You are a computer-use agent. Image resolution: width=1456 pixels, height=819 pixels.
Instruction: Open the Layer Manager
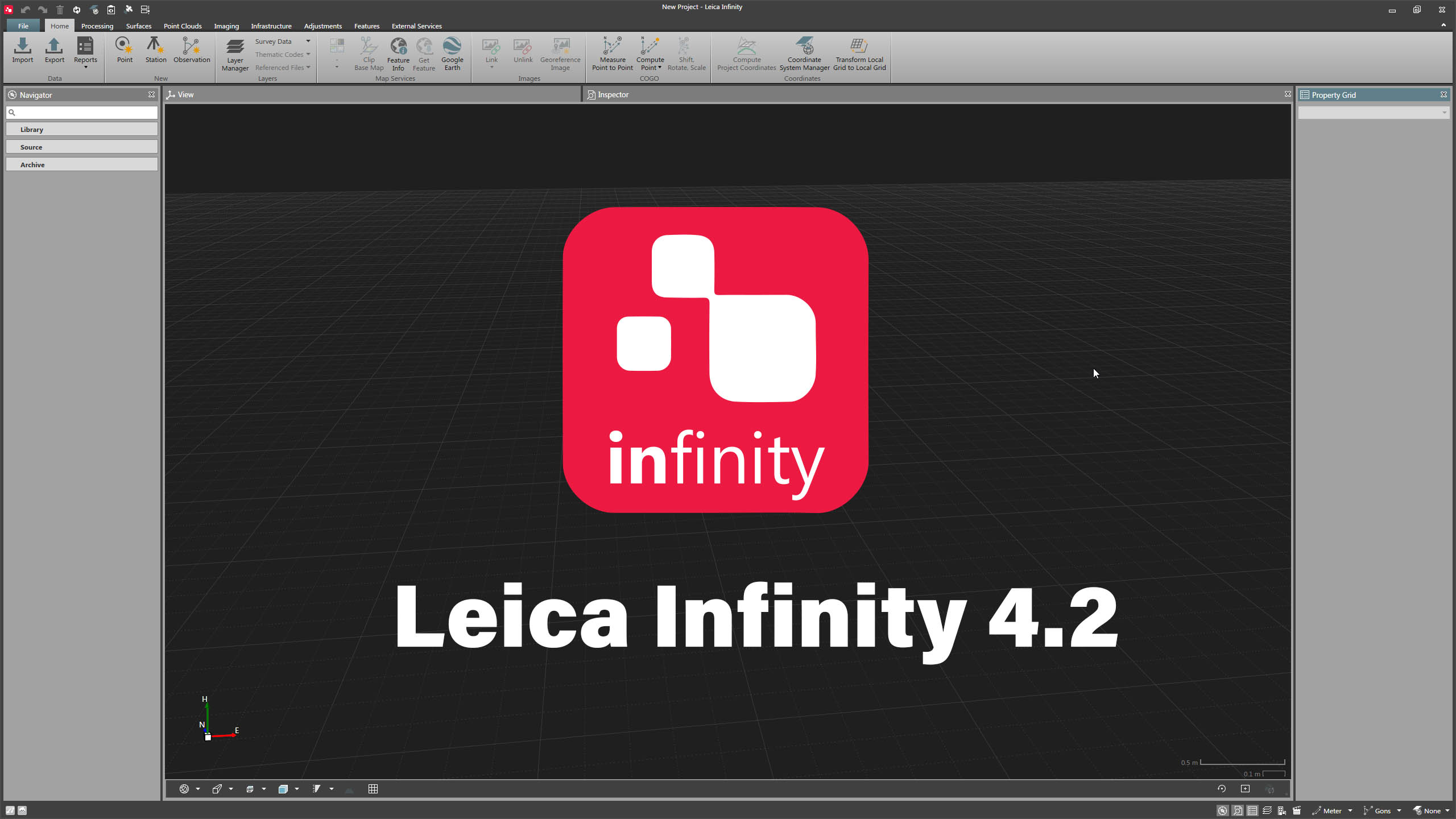point(235,55)
